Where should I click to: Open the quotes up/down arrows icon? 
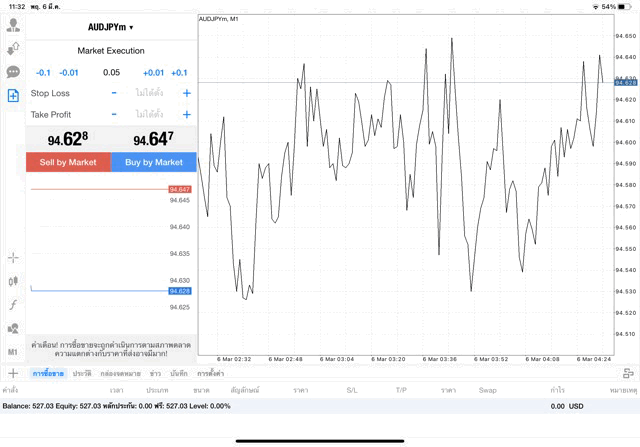[x=13, y=49]
